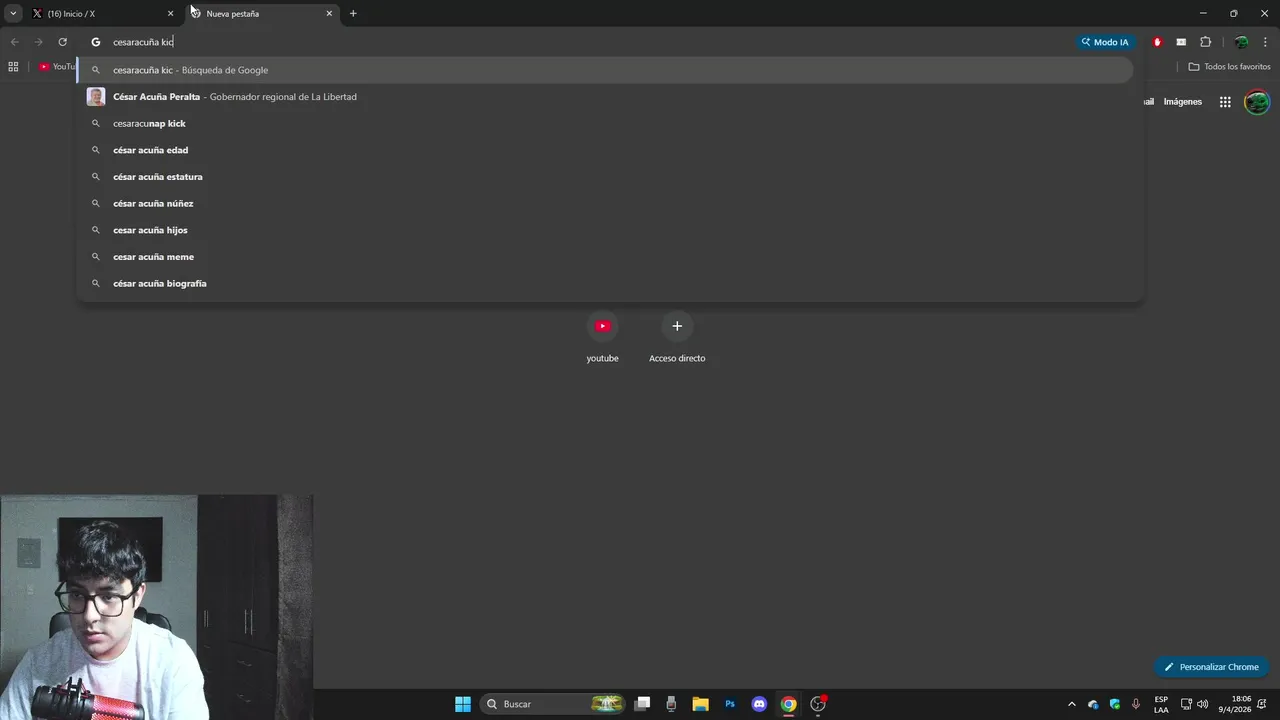Select the Nueva pestaña tab
This screenshot has height=720, width=1280.
pyautogui.click(x=262, y=14)
